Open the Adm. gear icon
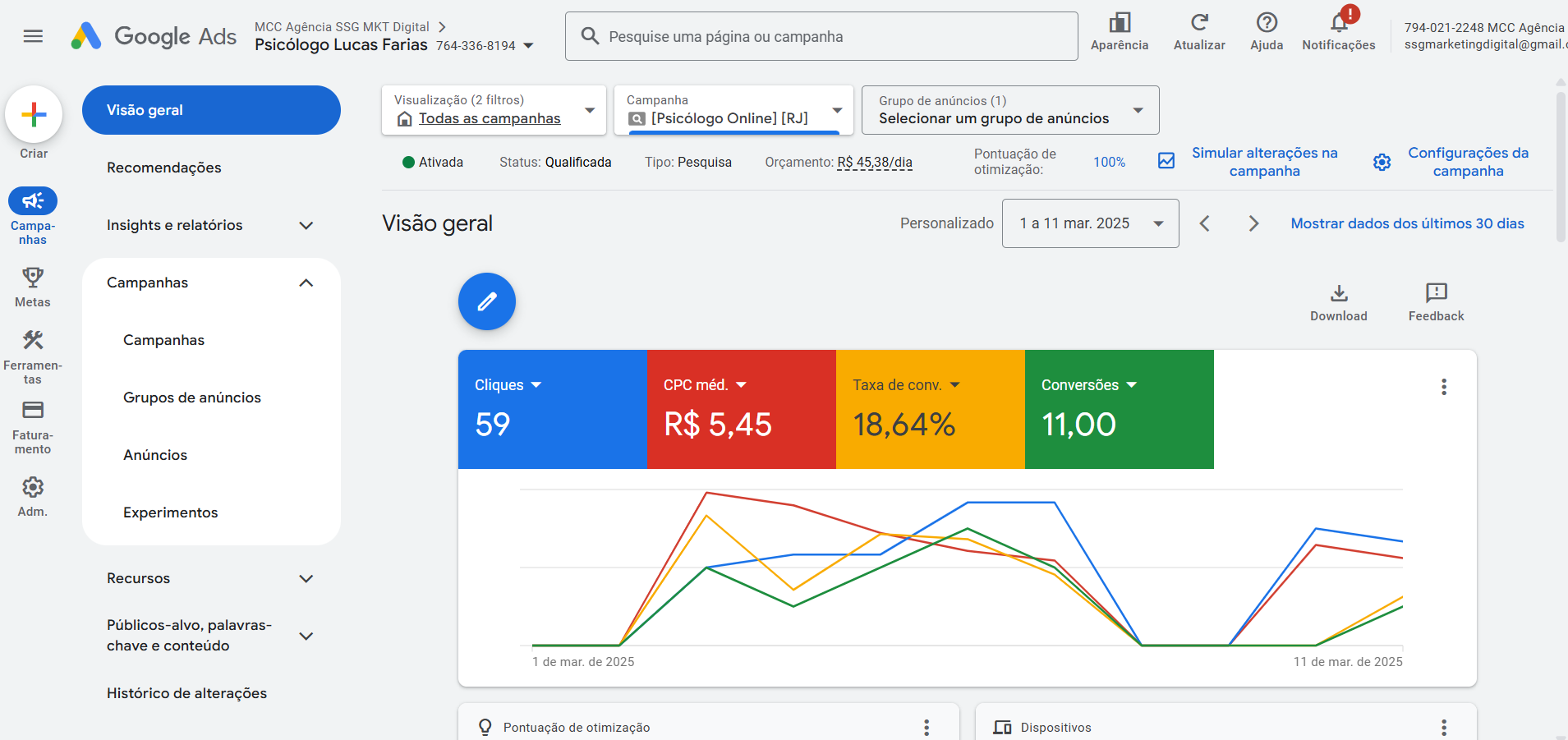 tap(33, 487)
